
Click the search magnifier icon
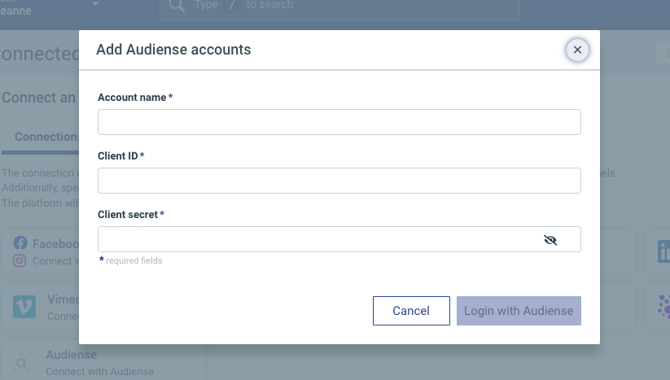[176, 6]
